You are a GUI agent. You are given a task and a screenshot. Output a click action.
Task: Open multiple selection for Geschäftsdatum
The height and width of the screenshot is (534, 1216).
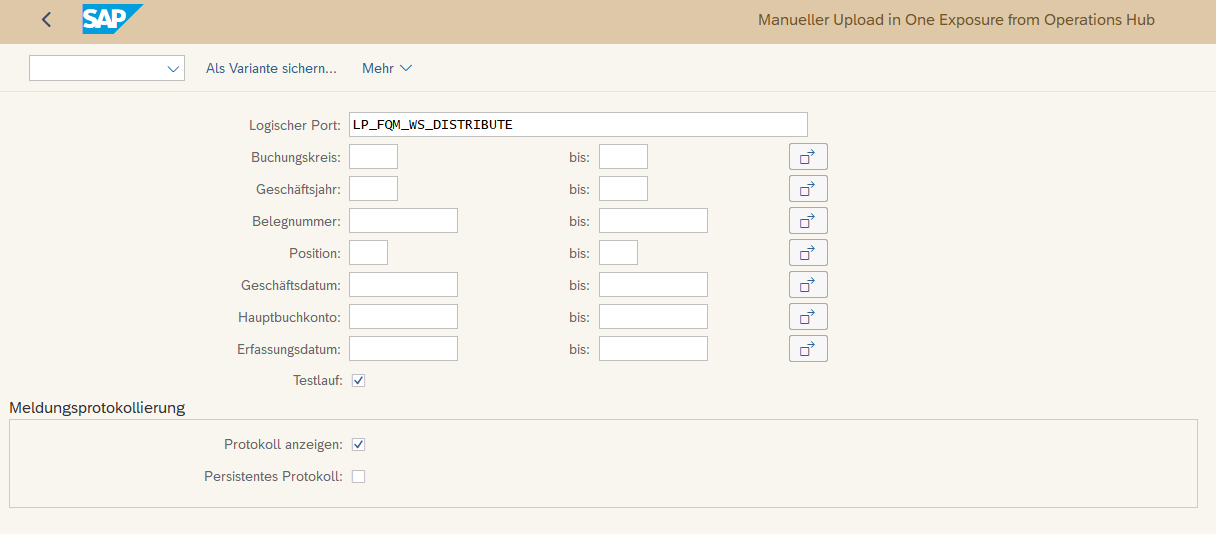[808, 285]
